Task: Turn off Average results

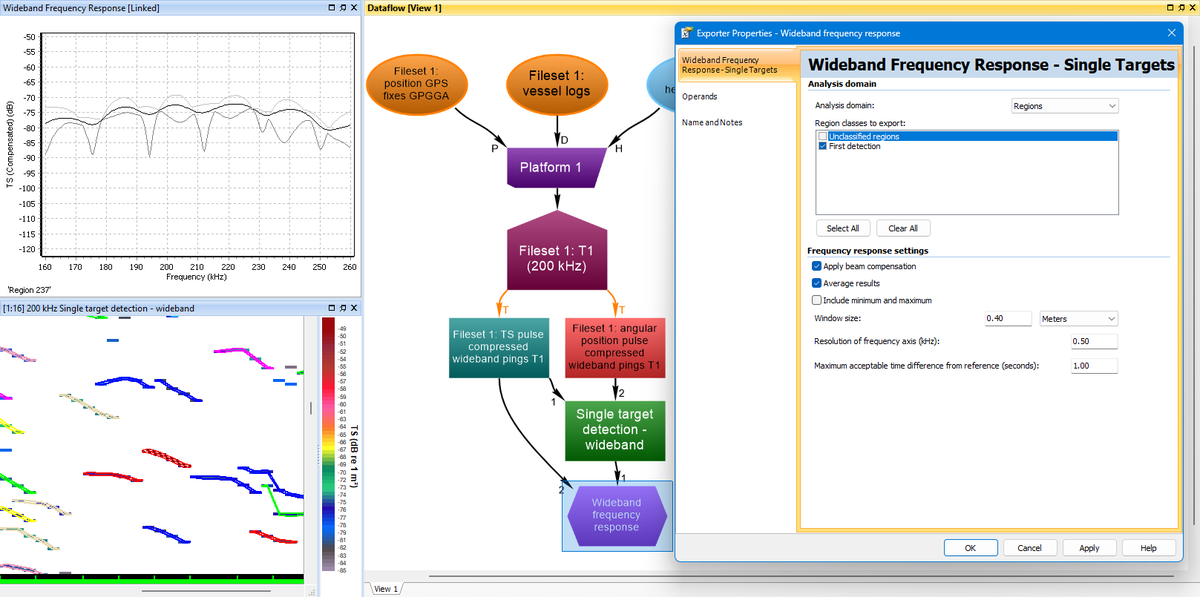Action: pyautogui.click(x=817, y=283)
